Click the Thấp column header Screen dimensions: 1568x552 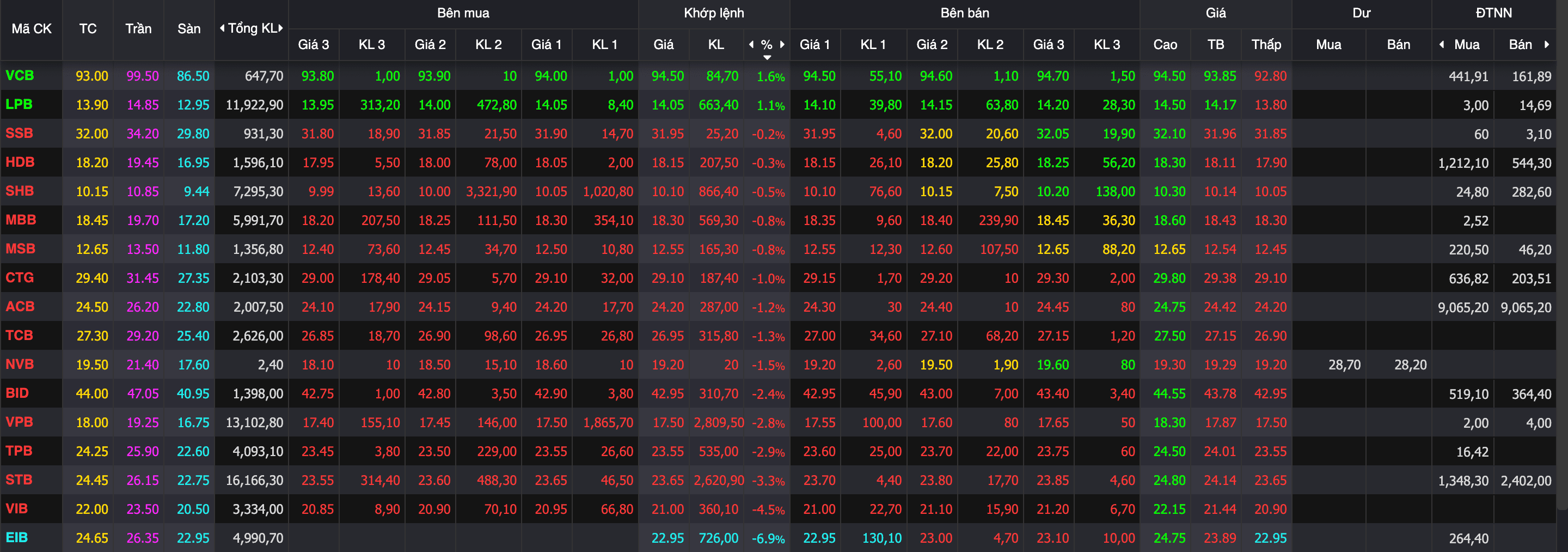point(1266,45)
